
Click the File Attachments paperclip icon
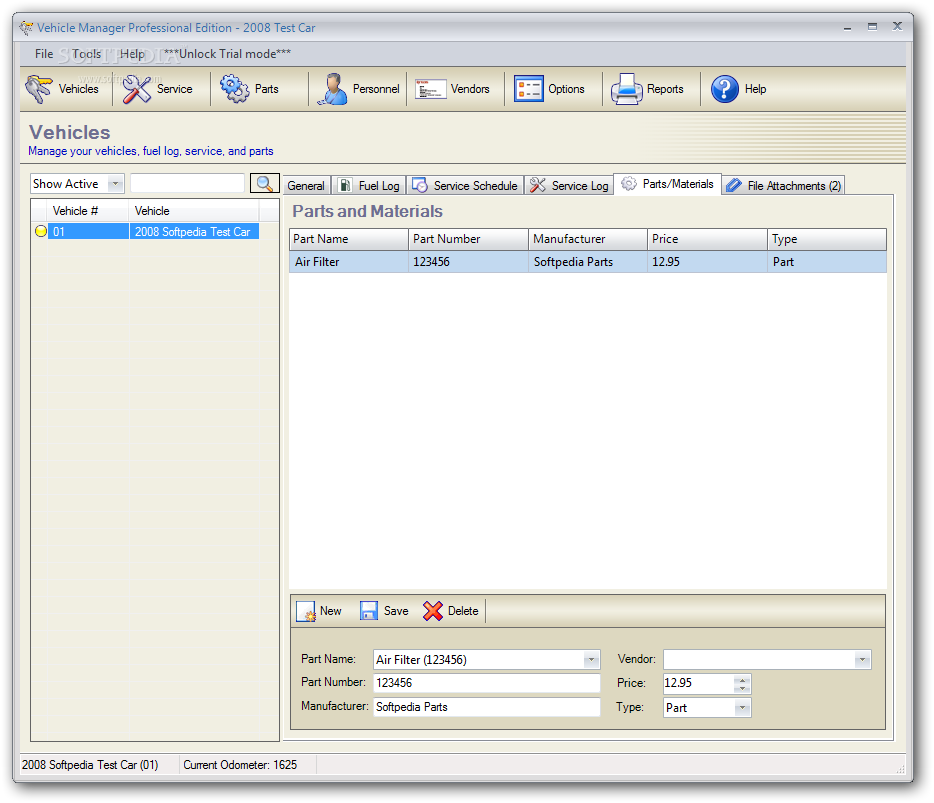(x=734, y=185)
